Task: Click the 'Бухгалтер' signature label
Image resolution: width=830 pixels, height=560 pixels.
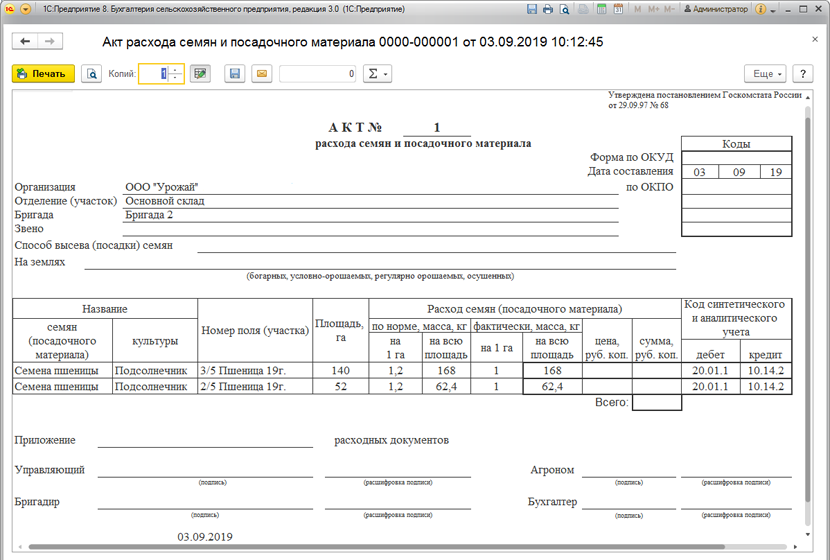Action: pos(552,502)
